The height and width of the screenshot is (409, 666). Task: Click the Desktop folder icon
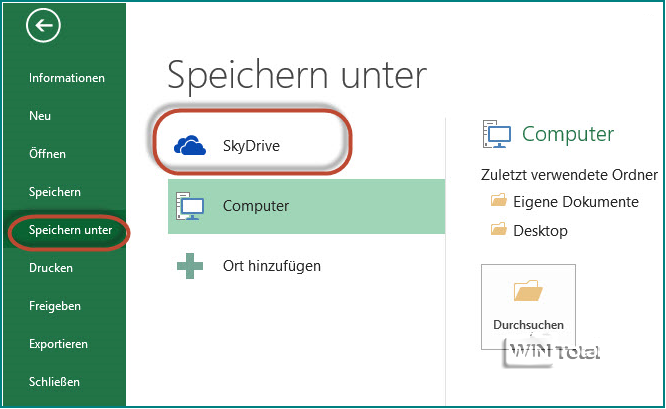pyautogui.click(x=499, y=231)
